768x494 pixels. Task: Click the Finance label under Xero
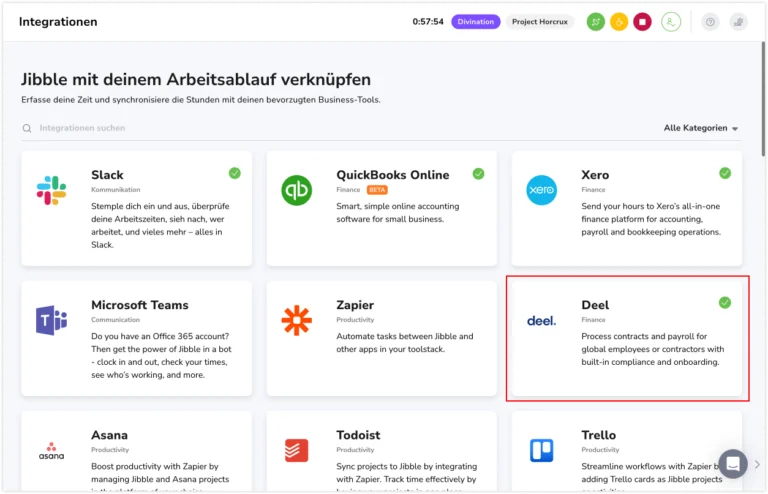(x=593, y=190)
